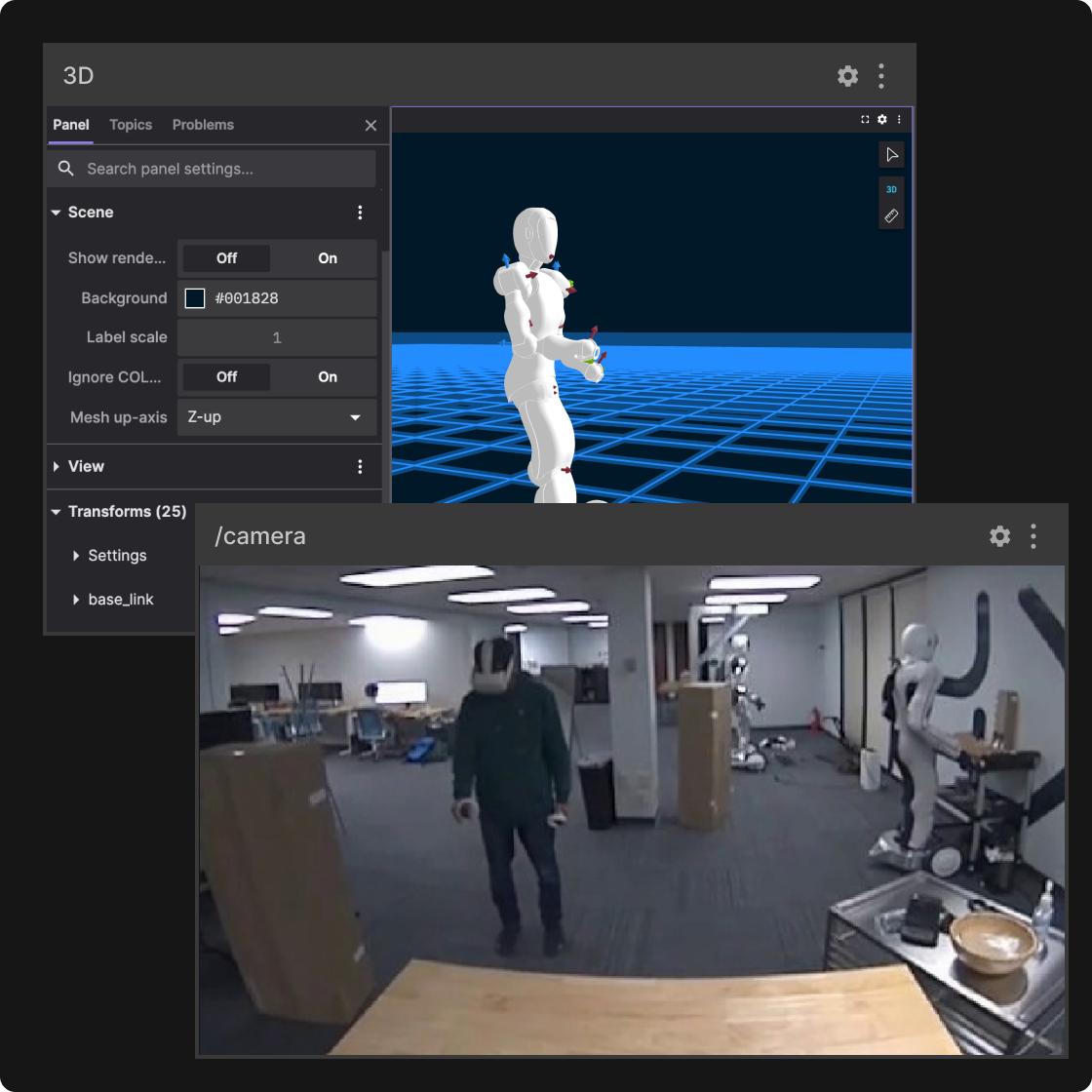Open the /camera panel three-dot menu
Image resolution: width=1092 pixels, height=1092 pixels.
coord(1033,535)
